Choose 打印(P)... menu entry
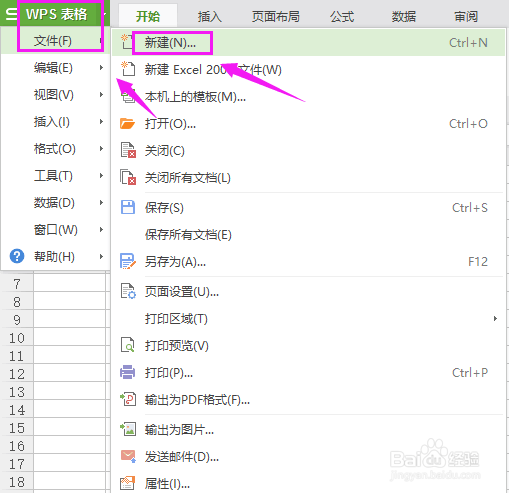Screen dimensions: 509x493 (308, 373)
